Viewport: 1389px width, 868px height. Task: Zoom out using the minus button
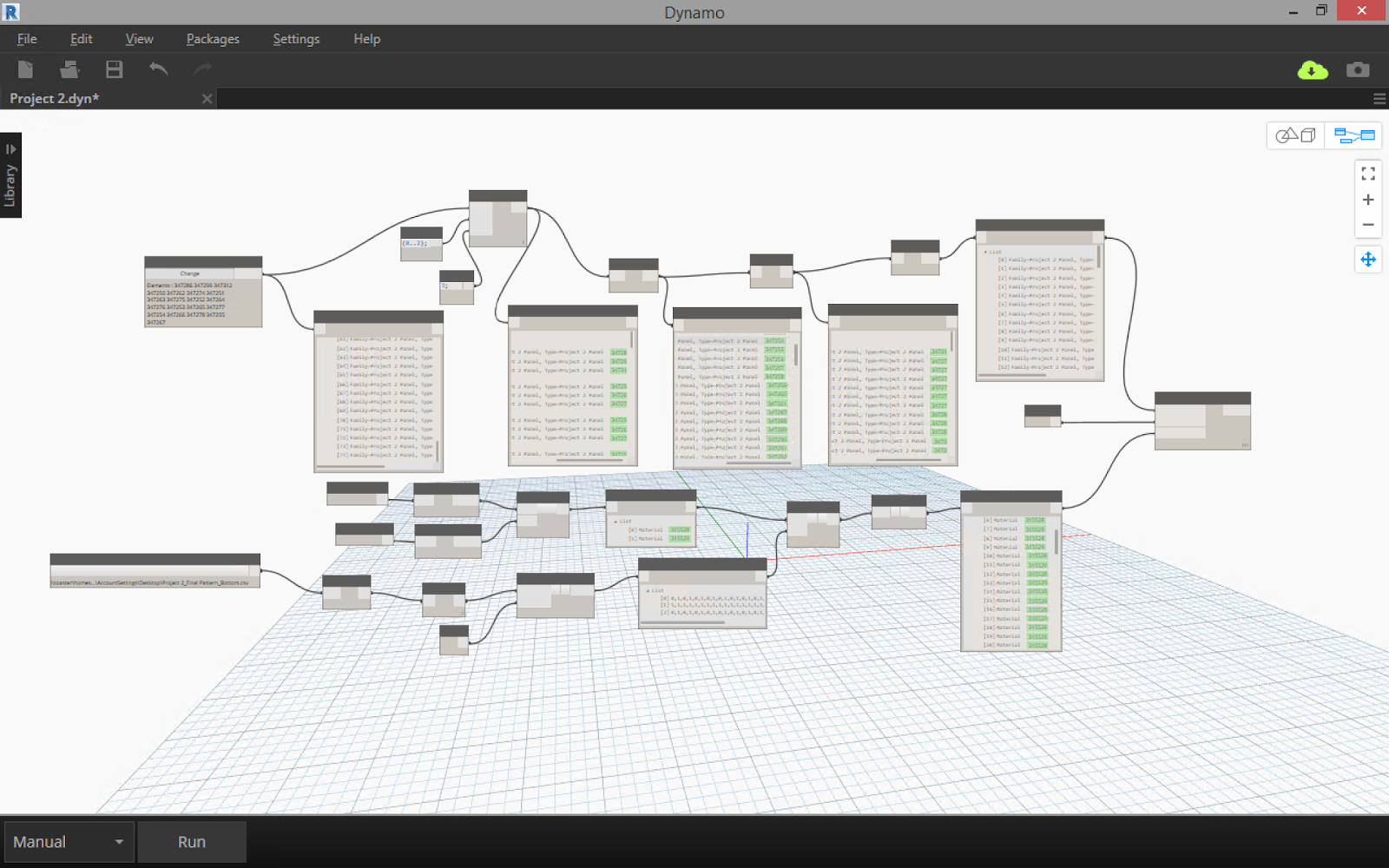[x=1368, y=225]
